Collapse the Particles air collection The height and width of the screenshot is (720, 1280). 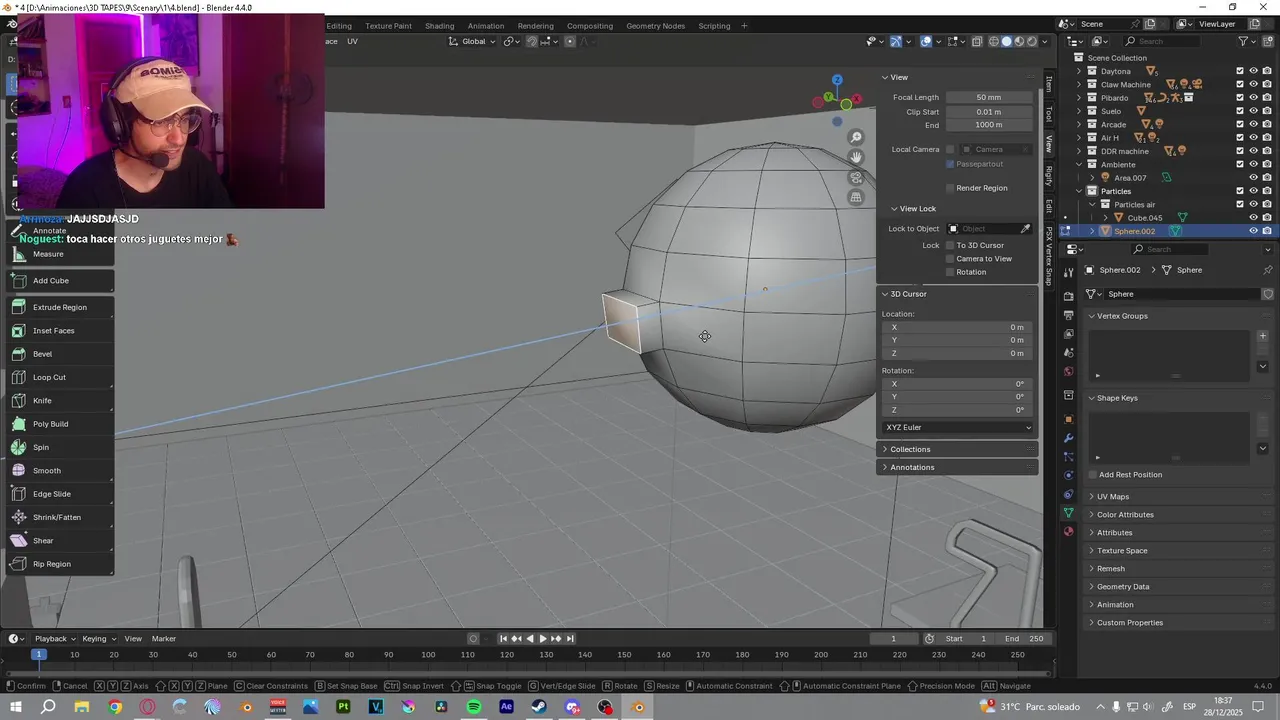pyautogui.click(x=1092, y=204)
